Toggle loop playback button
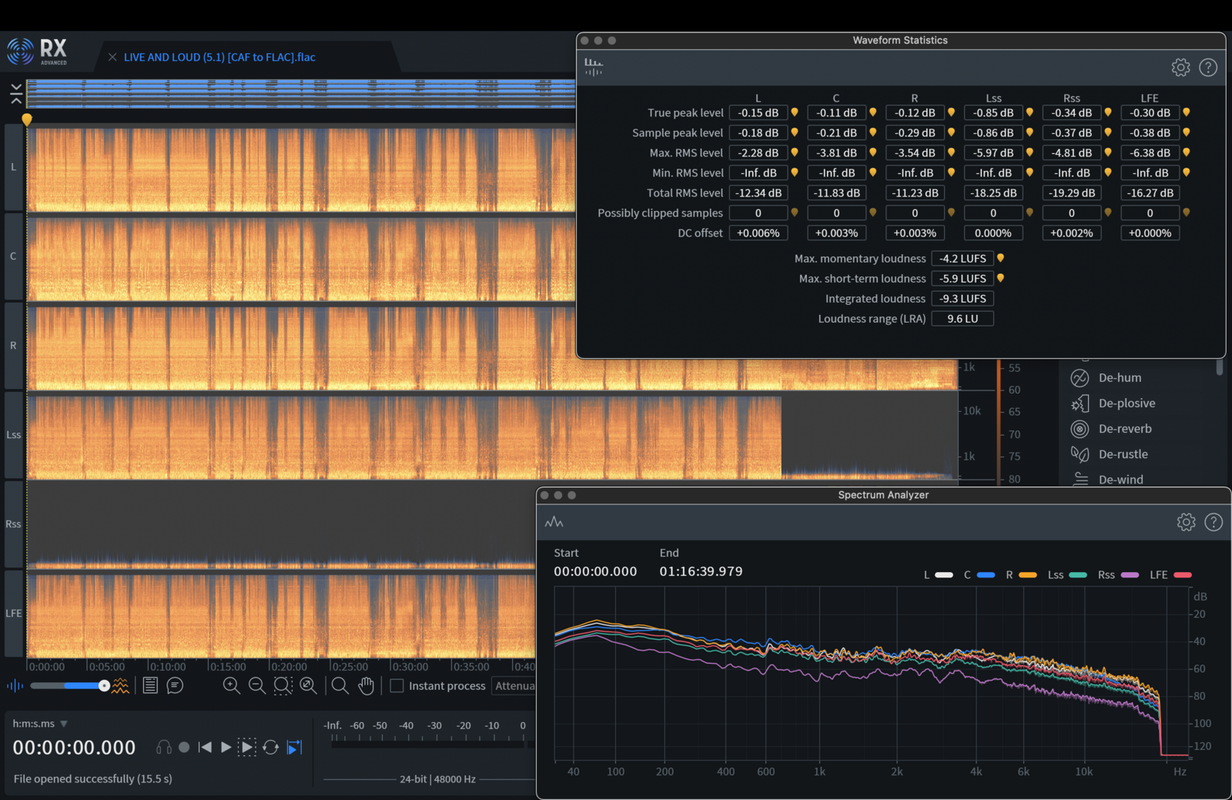The height and width of the screenshot is (800, 1232). 270,747
